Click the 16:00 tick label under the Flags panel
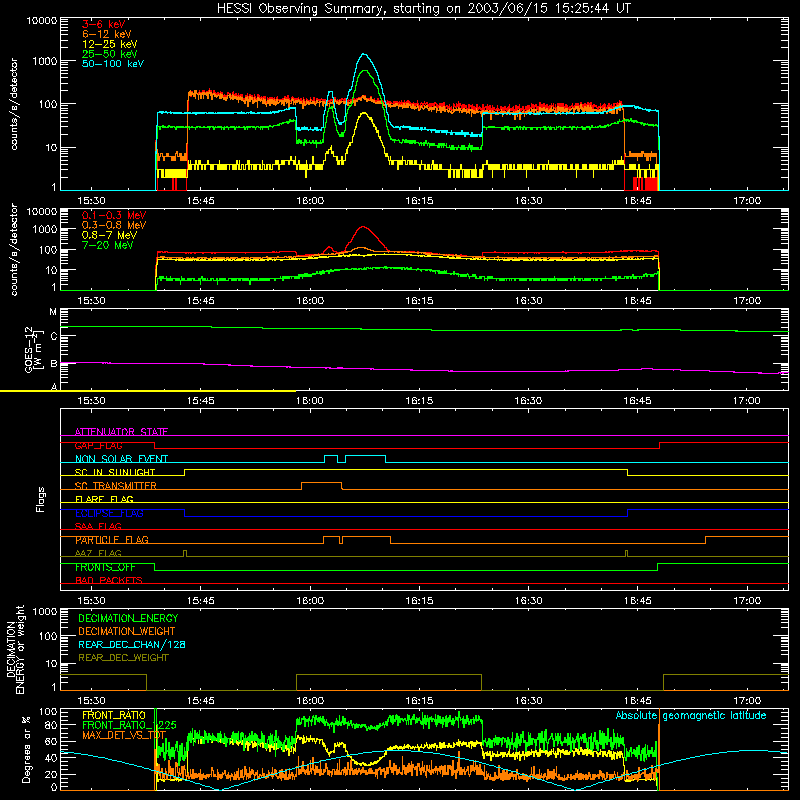This screenshot has width=800, height=800. tap(310, 601)
